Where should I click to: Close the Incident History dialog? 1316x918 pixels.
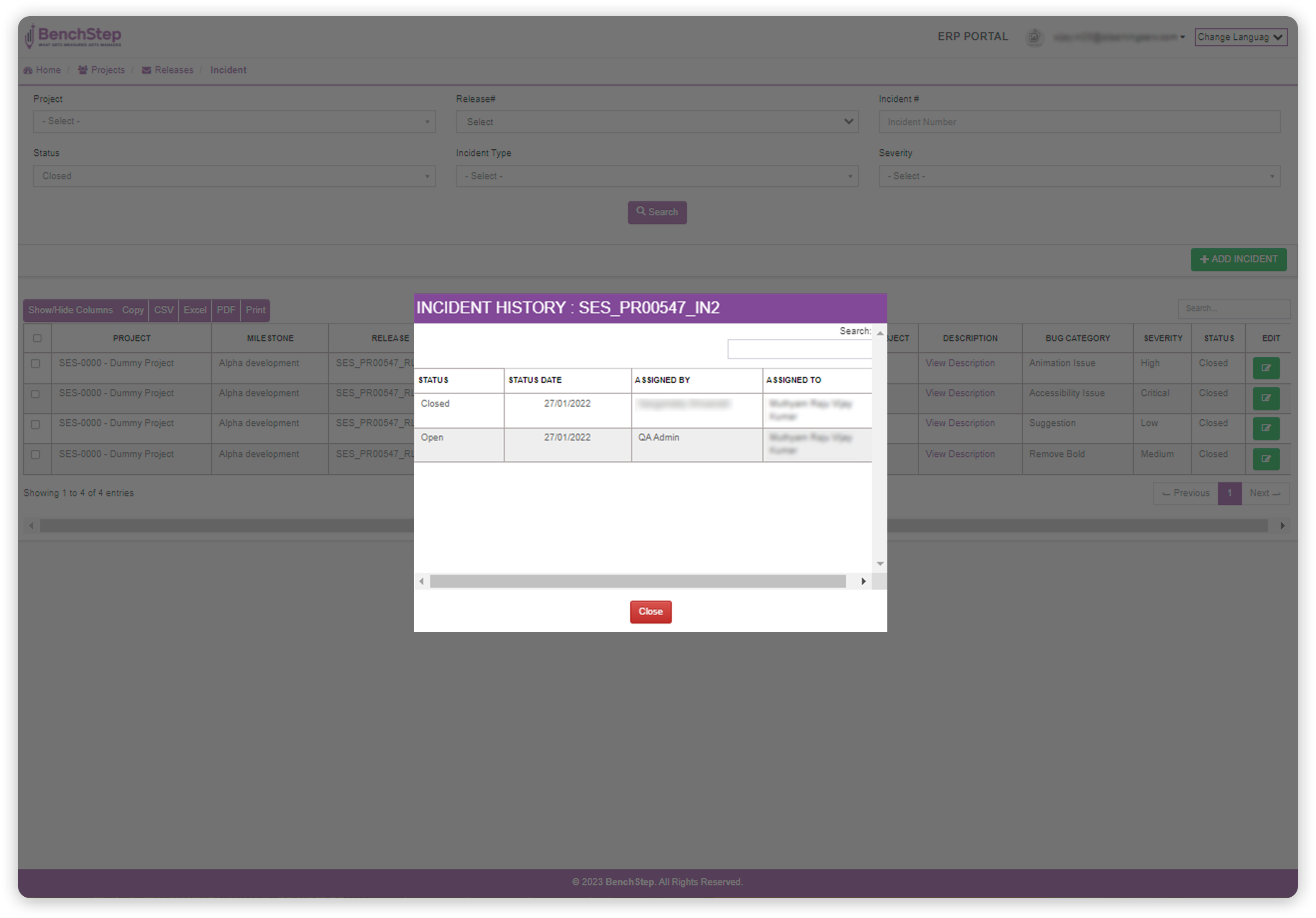click(x=651, y=612)
